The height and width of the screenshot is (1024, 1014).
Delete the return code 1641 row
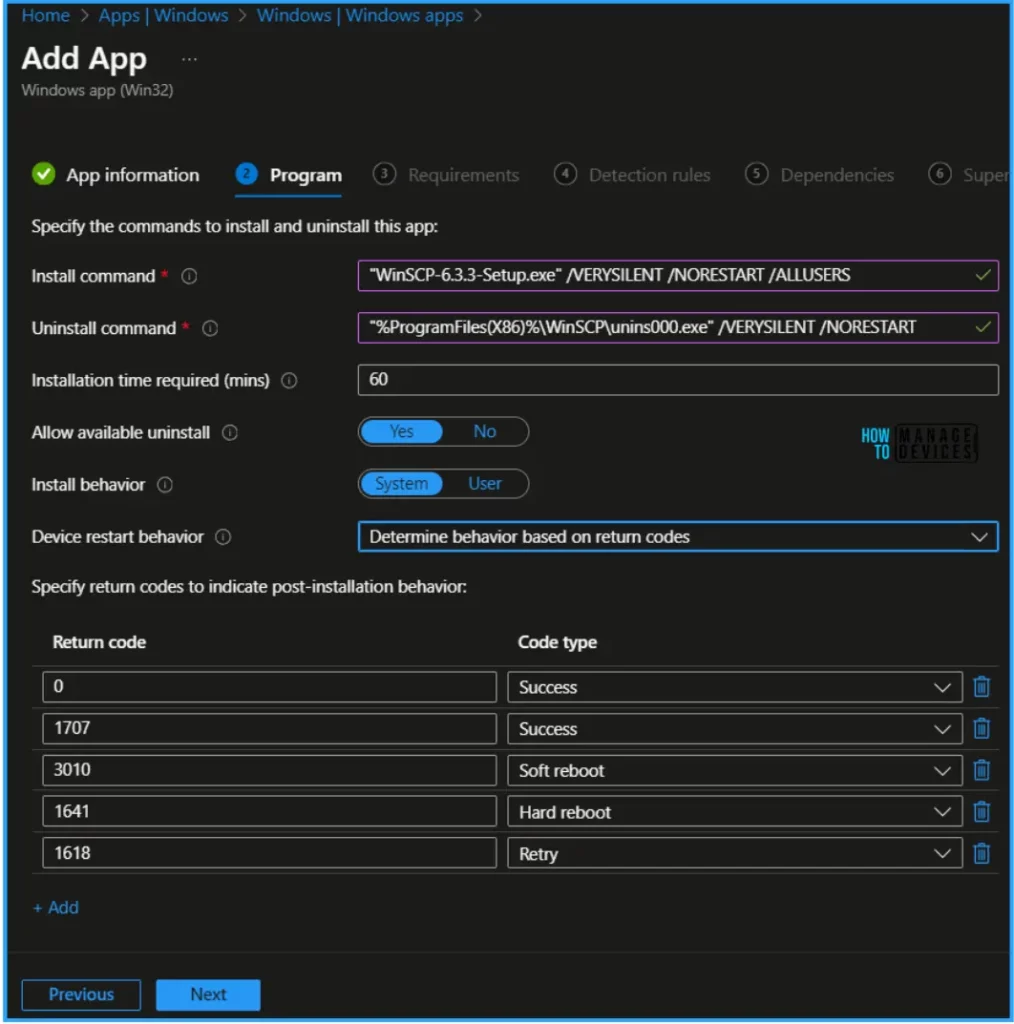click(x=981, y=812)
